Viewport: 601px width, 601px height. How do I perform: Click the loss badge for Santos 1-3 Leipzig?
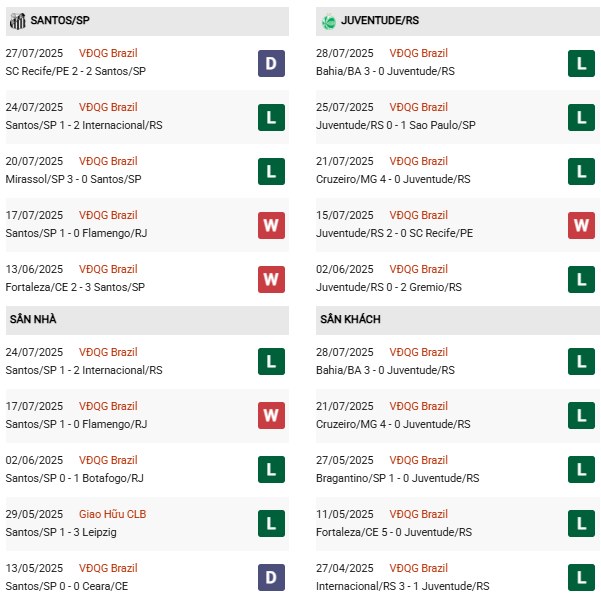pos(270,524)
